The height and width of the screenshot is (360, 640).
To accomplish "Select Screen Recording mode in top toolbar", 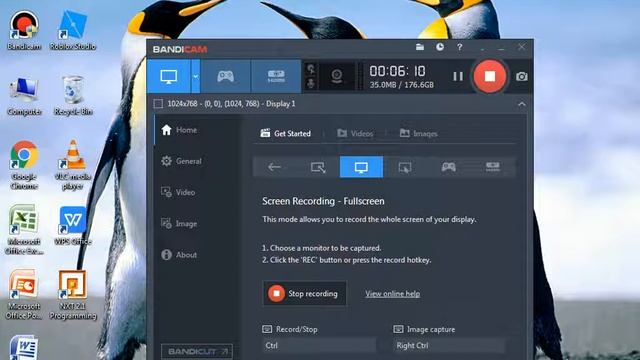I will 169,76.
